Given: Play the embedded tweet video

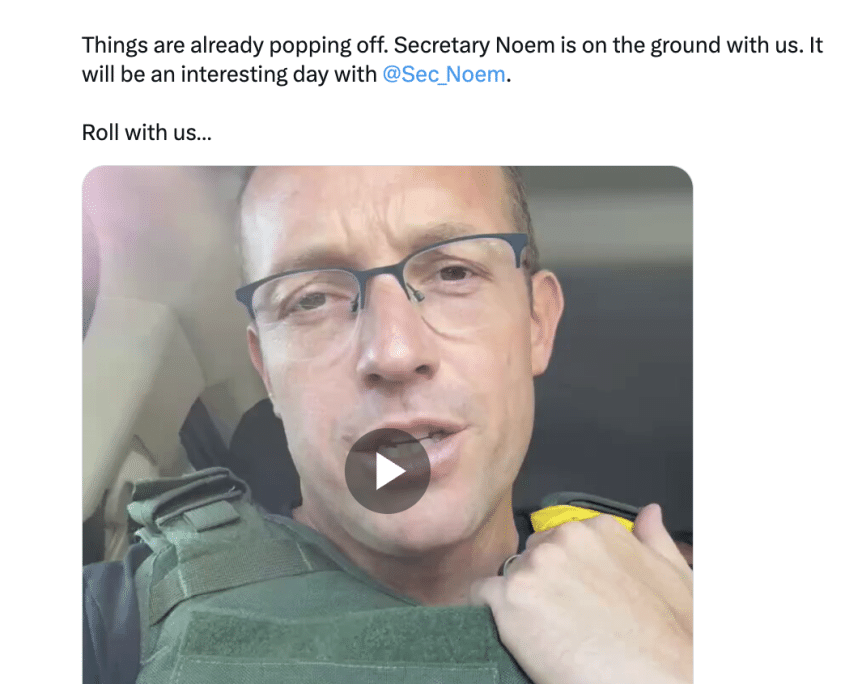Looking at the screenshot, I should [387, 471].
